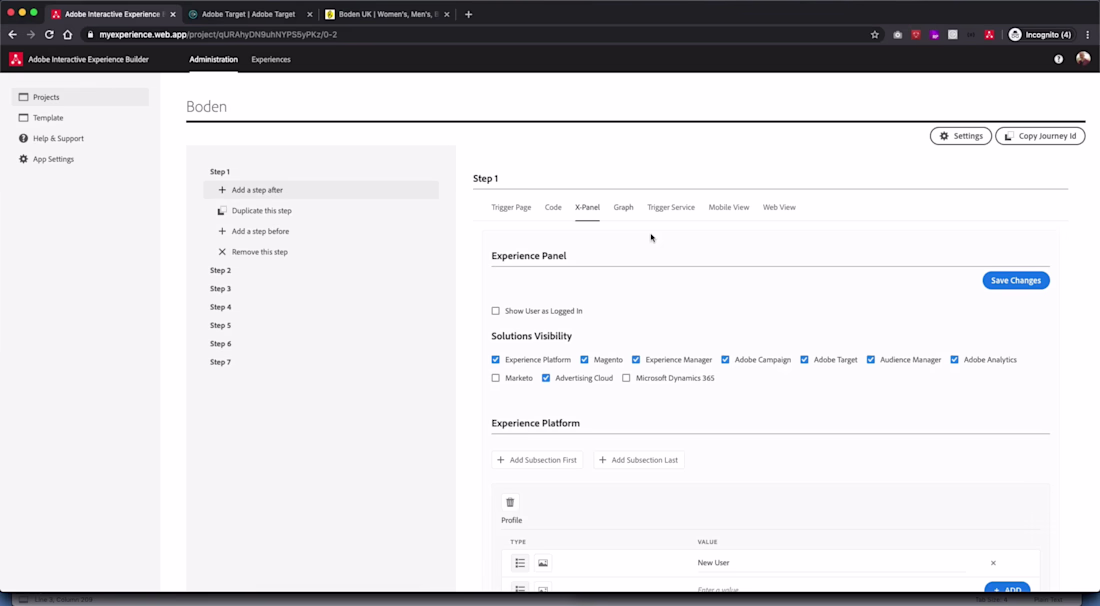Viewport: 1100px width, 606px height.
Task: Toggle the Audience Manager checkbox
Action: (871, 360)
